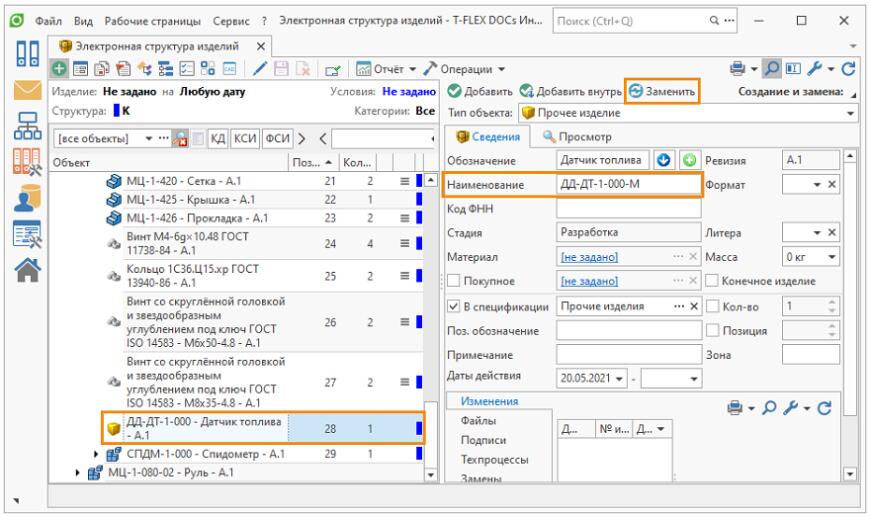Image resolution: width=870 pixels, height=517 pixels.
Task: Click the magnifier icon in Изменения panel
Action: [769, 408]
